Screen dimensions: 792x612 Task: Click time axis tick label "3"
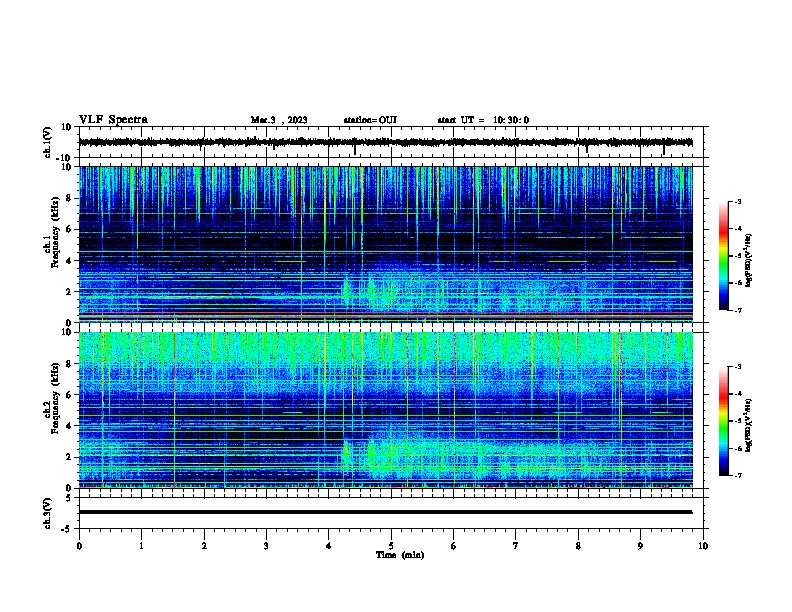tap(266, 546)
